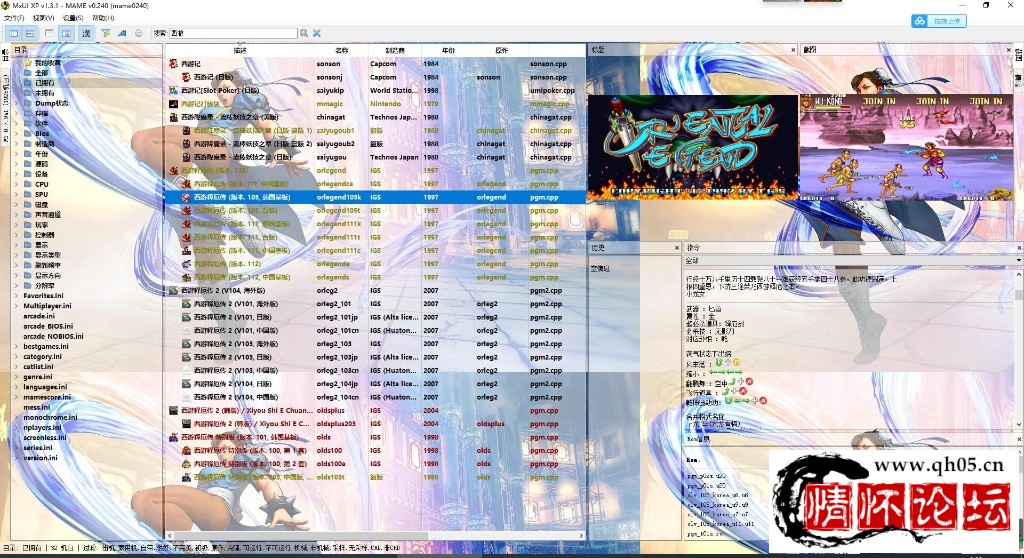Close the 历史 history panel

pyautogui.click(x=677, y=248)
